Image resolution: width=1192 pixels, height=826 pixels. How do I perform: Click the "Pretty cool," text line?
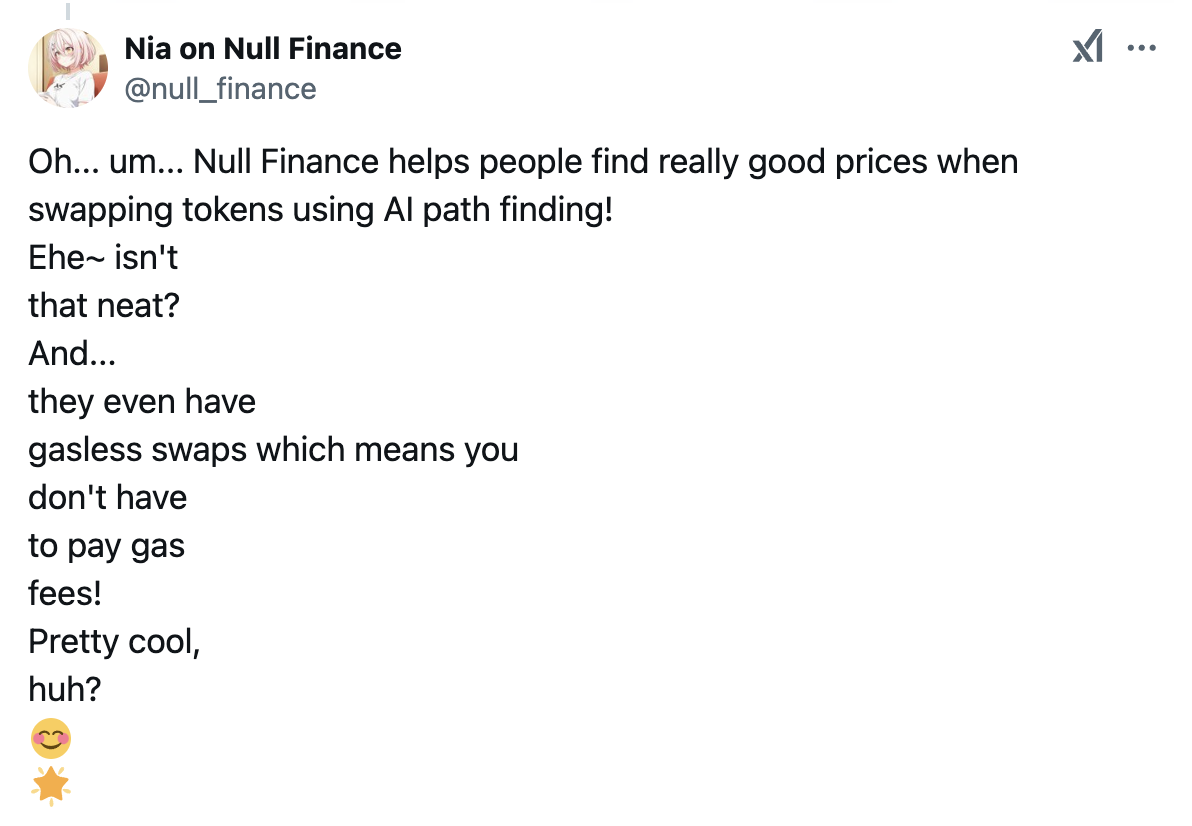(115, 641)
